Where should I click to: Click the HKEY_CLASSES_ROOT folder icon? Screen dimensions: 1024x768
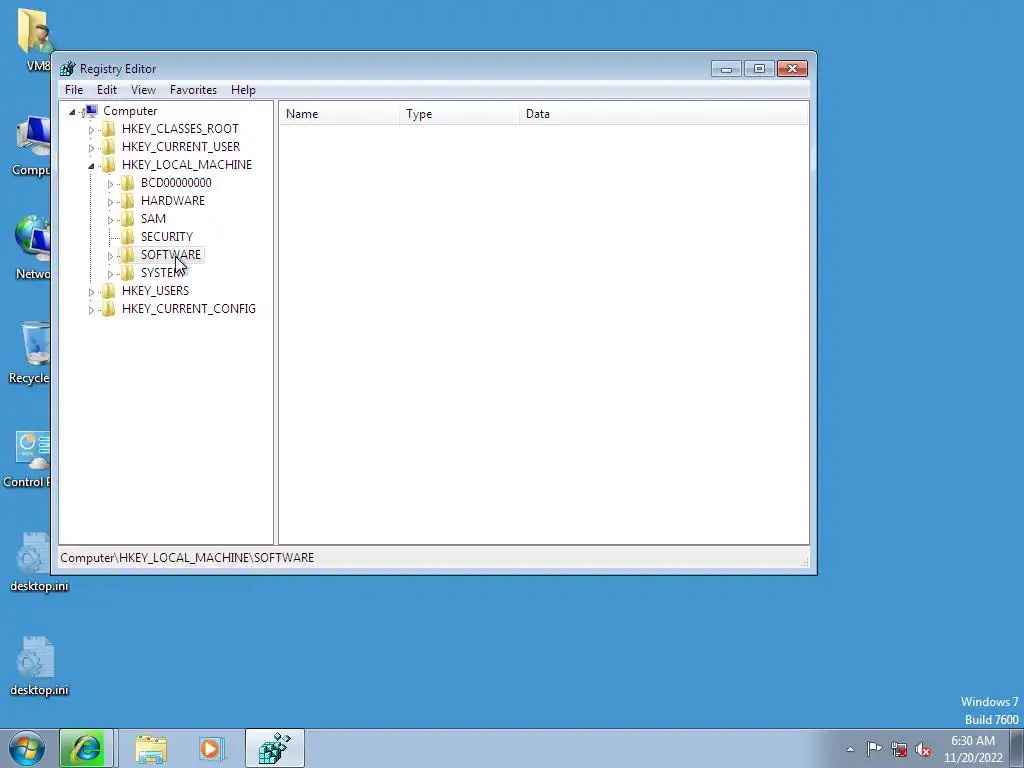tap(108, 129)
